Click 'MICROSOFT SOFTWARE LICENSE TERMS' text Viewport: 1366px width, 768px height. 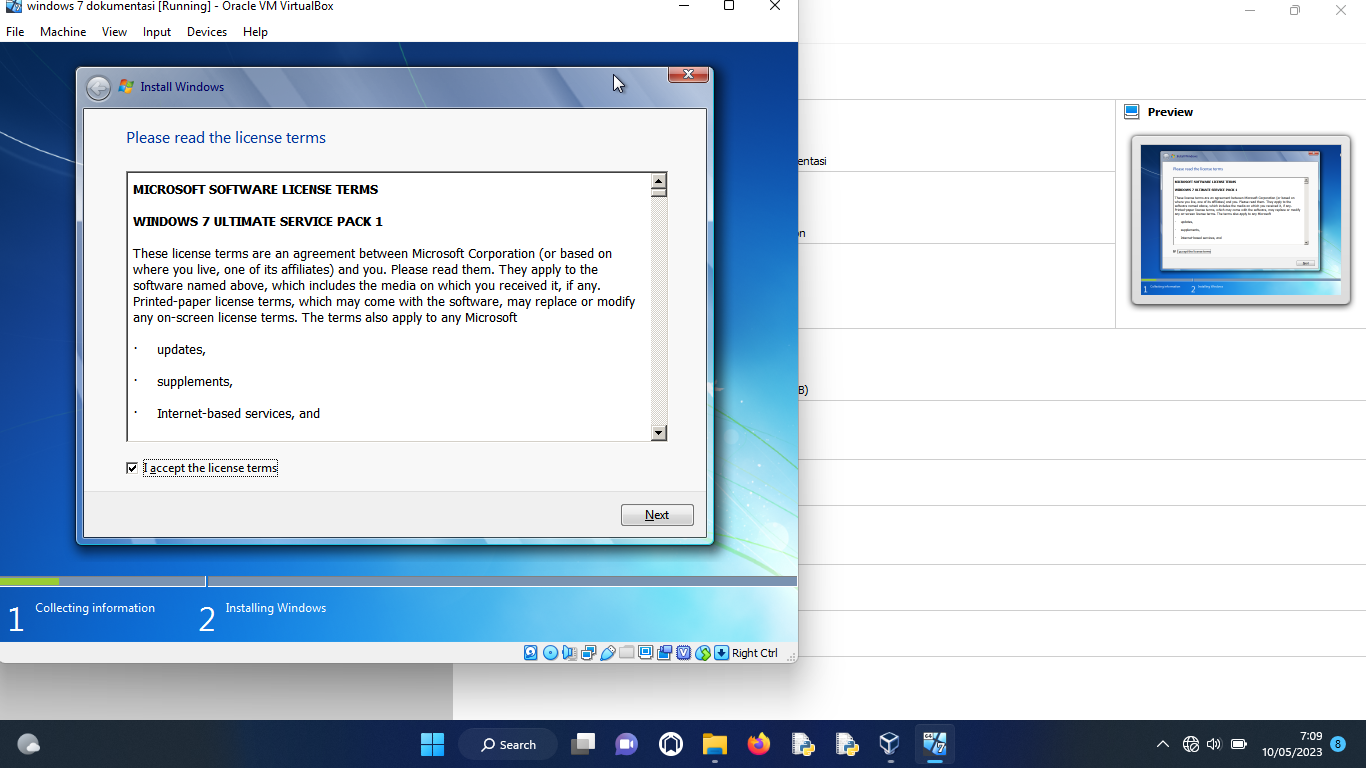tap(256, 189)
